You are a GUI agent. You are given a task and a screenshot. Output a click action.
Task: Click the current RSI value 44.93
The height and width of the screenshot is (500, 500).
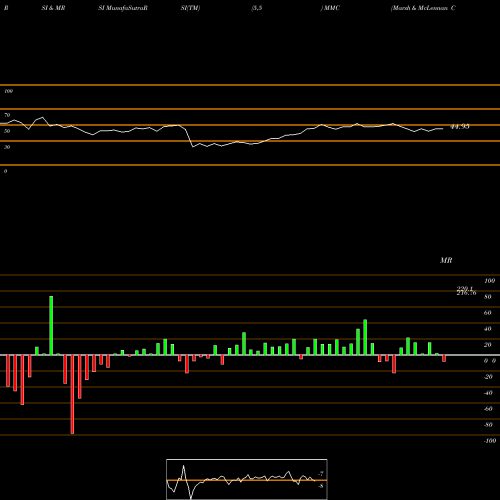(460, 127)
